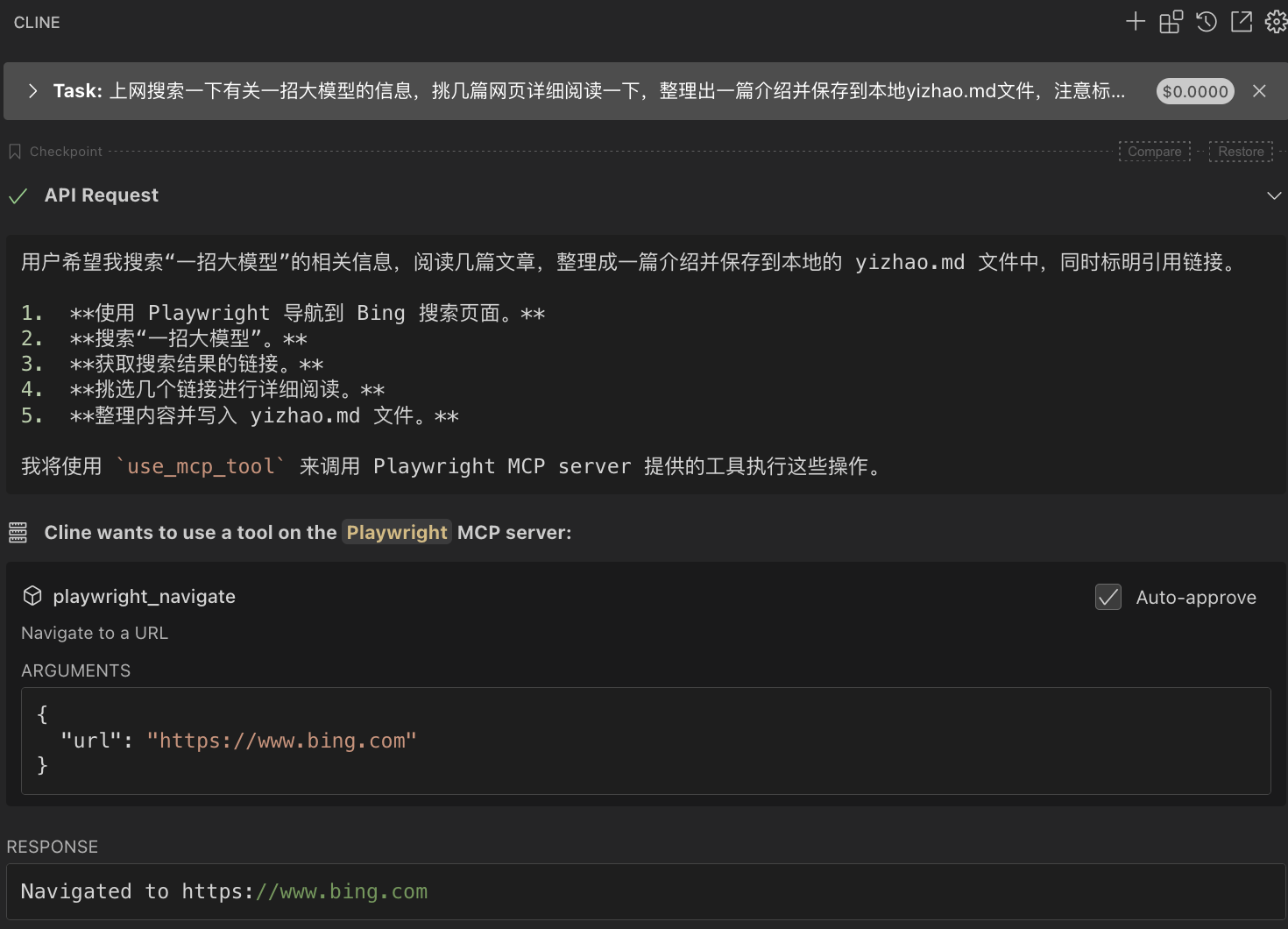Click the Playwright server name tag

pyautogui.click(x=397, y=533)
